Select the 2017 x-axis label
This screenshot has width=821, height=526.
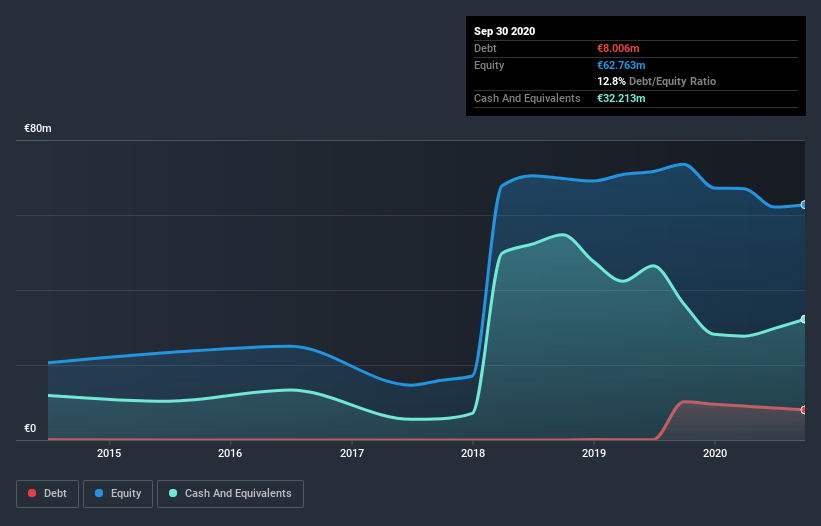tap(352, 453)
